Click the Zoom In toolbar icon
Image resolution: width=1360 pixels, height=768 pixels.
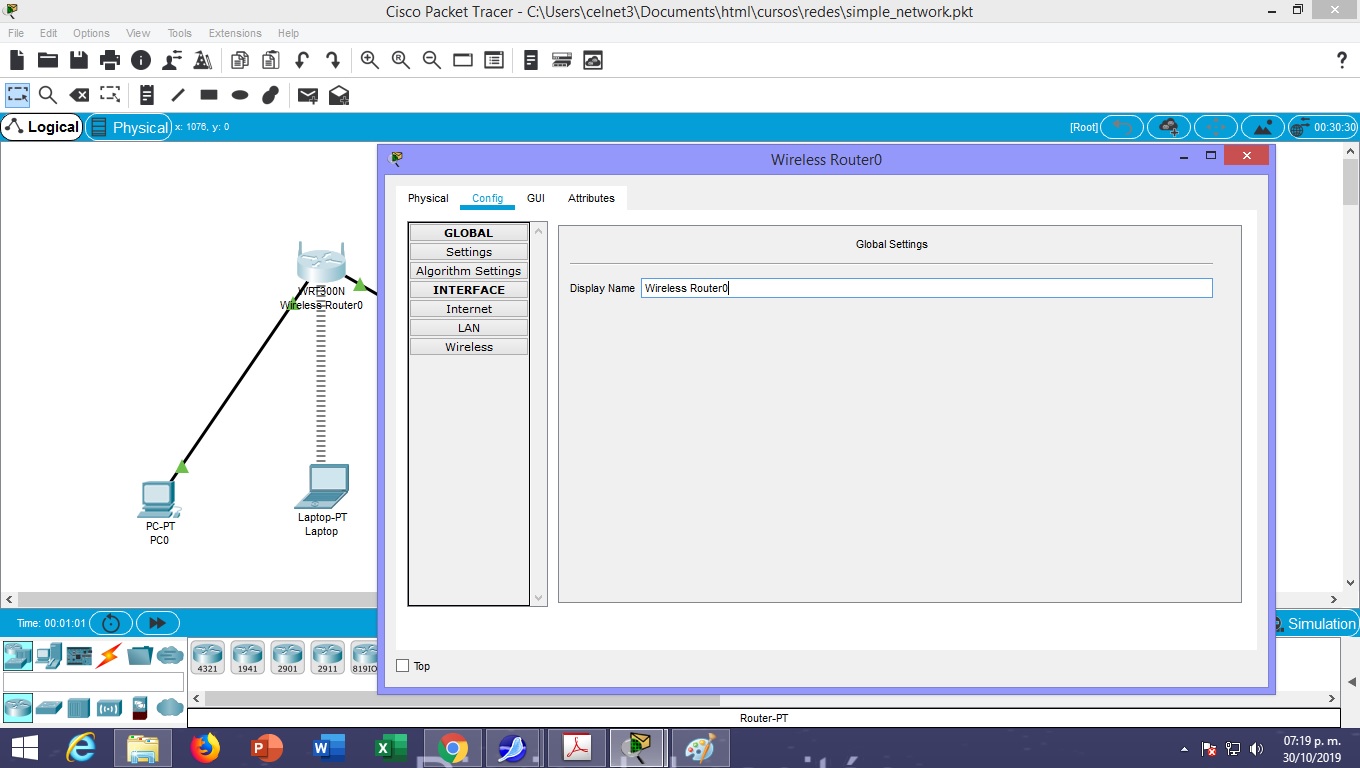tap(370, 60)
